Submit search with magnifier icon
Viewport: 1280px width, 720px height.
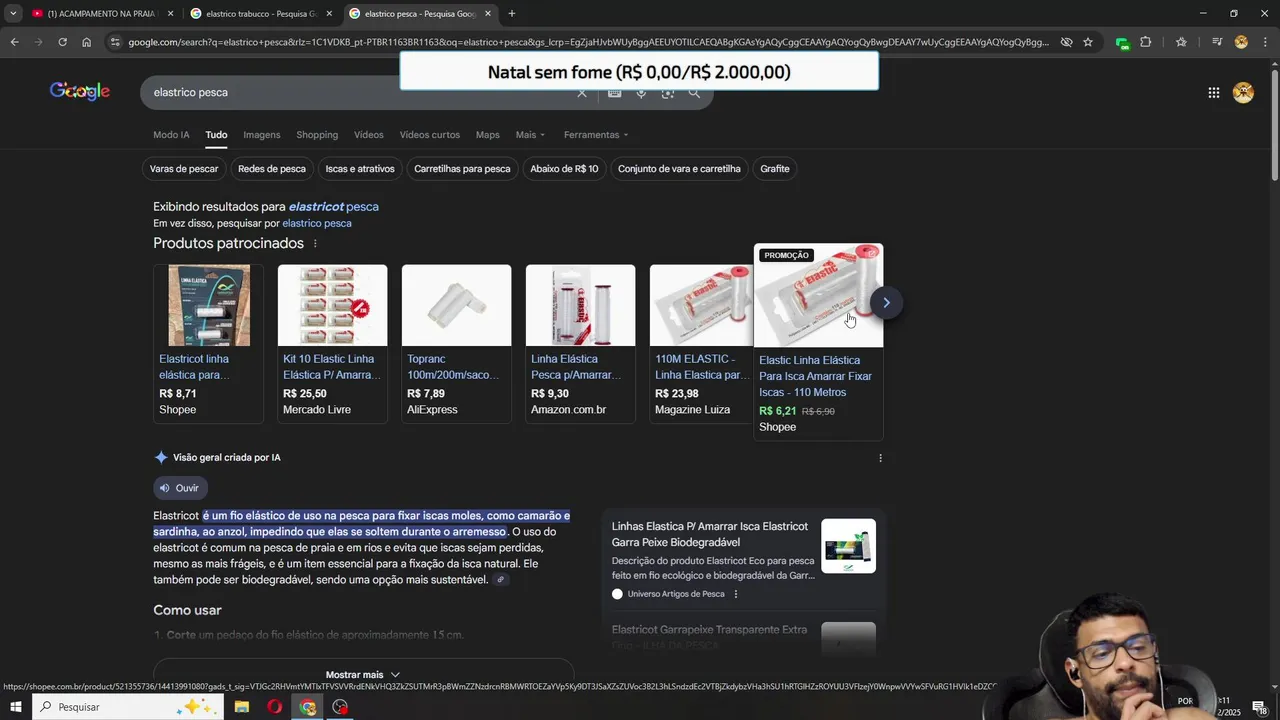(694, 93)
